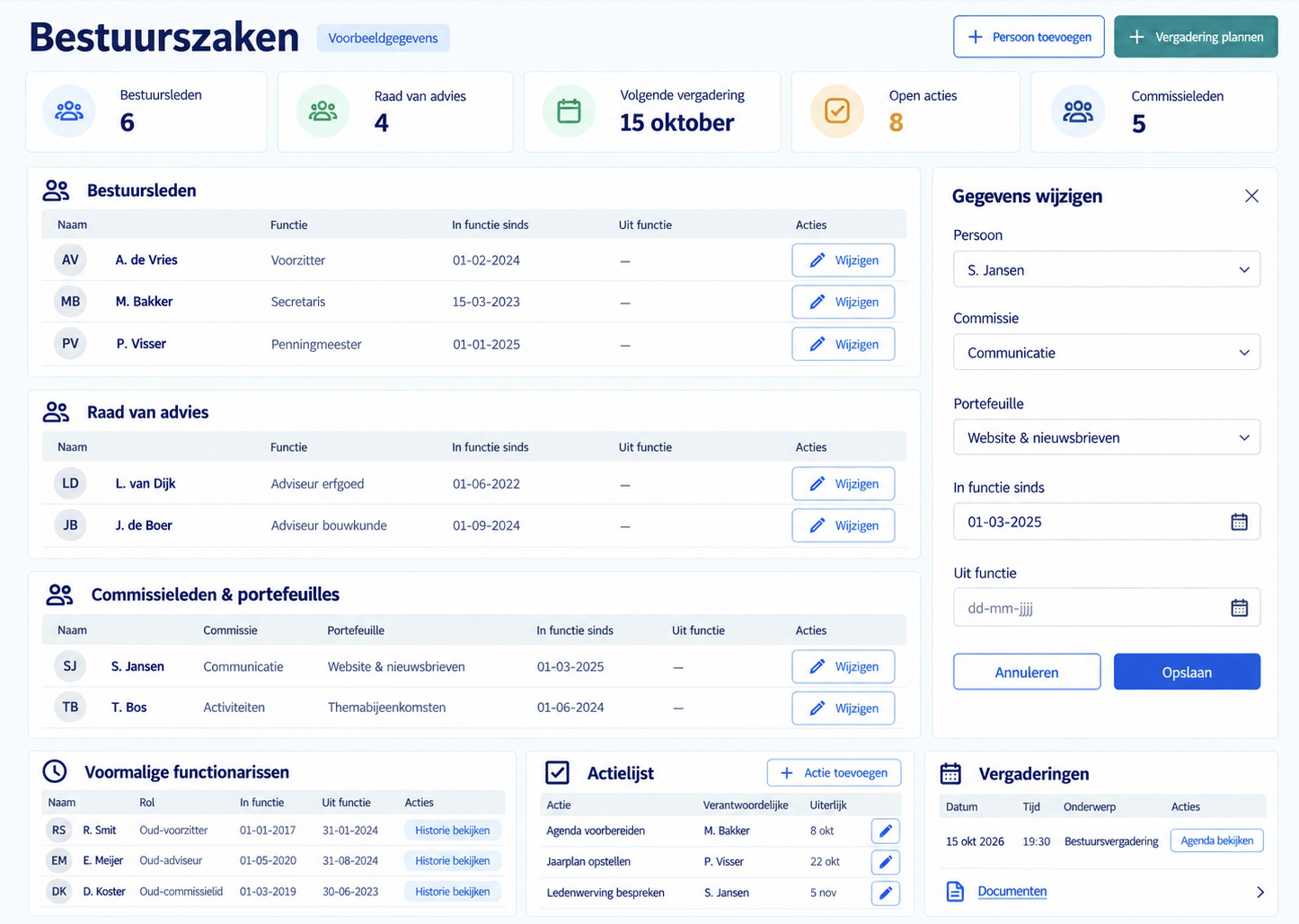Click the edit pencil for Agenda voorbereiden
This screenshot has width=1299, height=924.
tap(885, 831)
